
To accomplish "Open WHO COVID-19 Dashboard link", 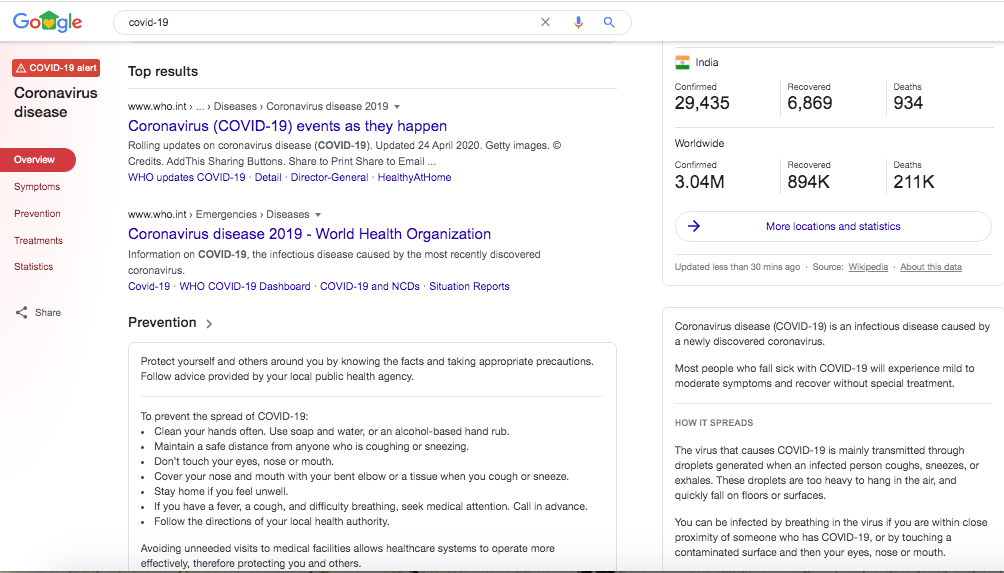I will (245, 286).
